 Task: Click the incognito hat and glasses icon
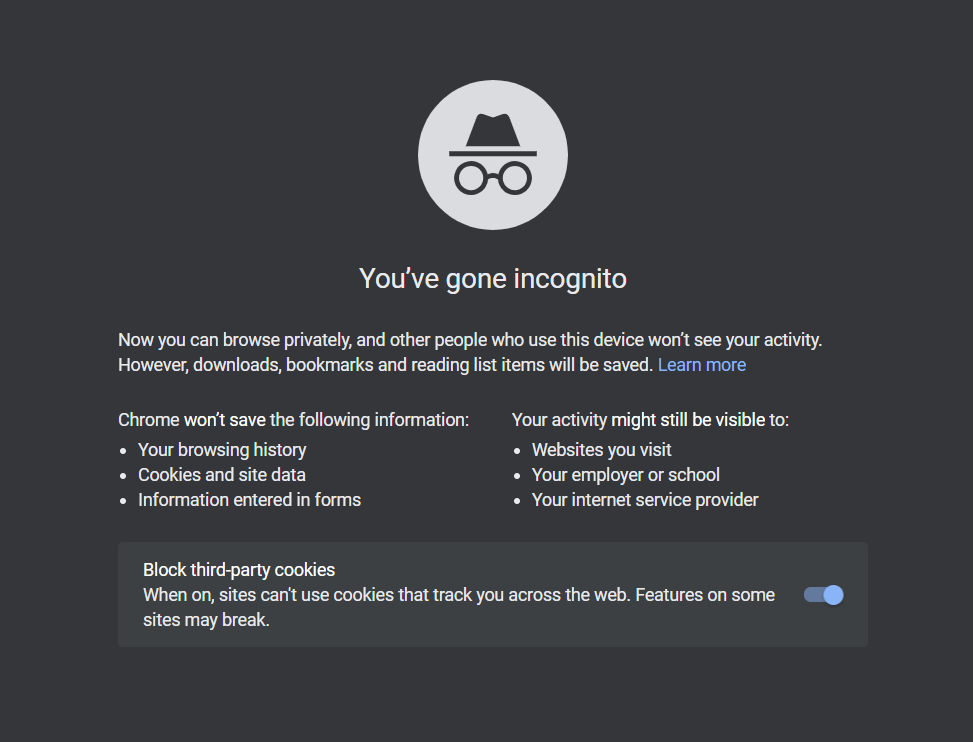coord(493,154)
